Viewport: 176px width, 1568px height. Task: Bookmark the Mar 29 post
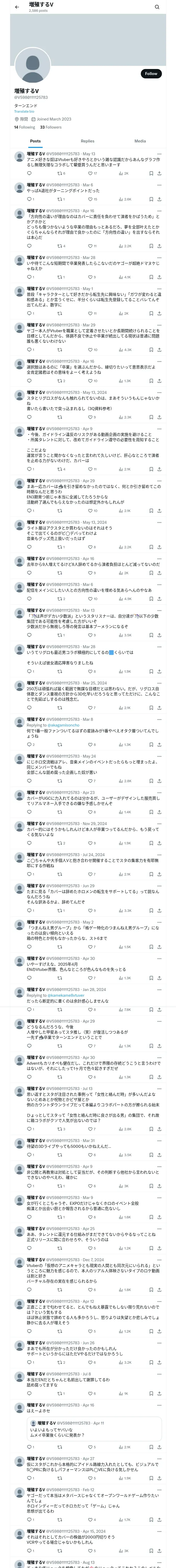coord(151,350)
